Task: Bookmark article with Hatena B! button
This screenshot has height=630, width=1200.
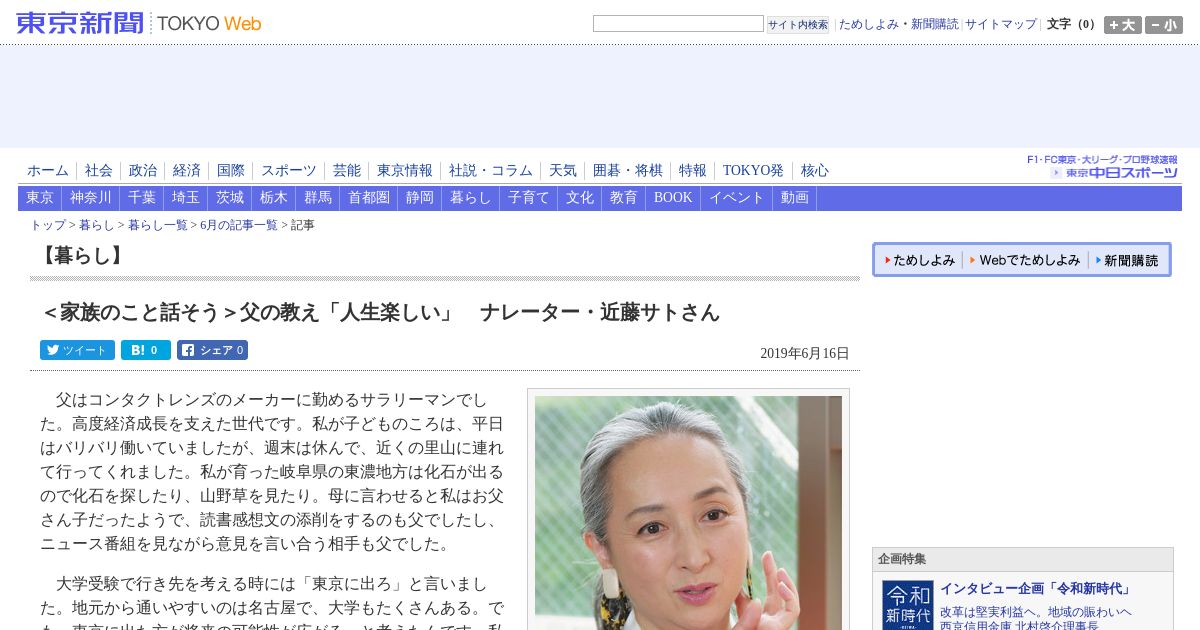Action: point(146,350)
